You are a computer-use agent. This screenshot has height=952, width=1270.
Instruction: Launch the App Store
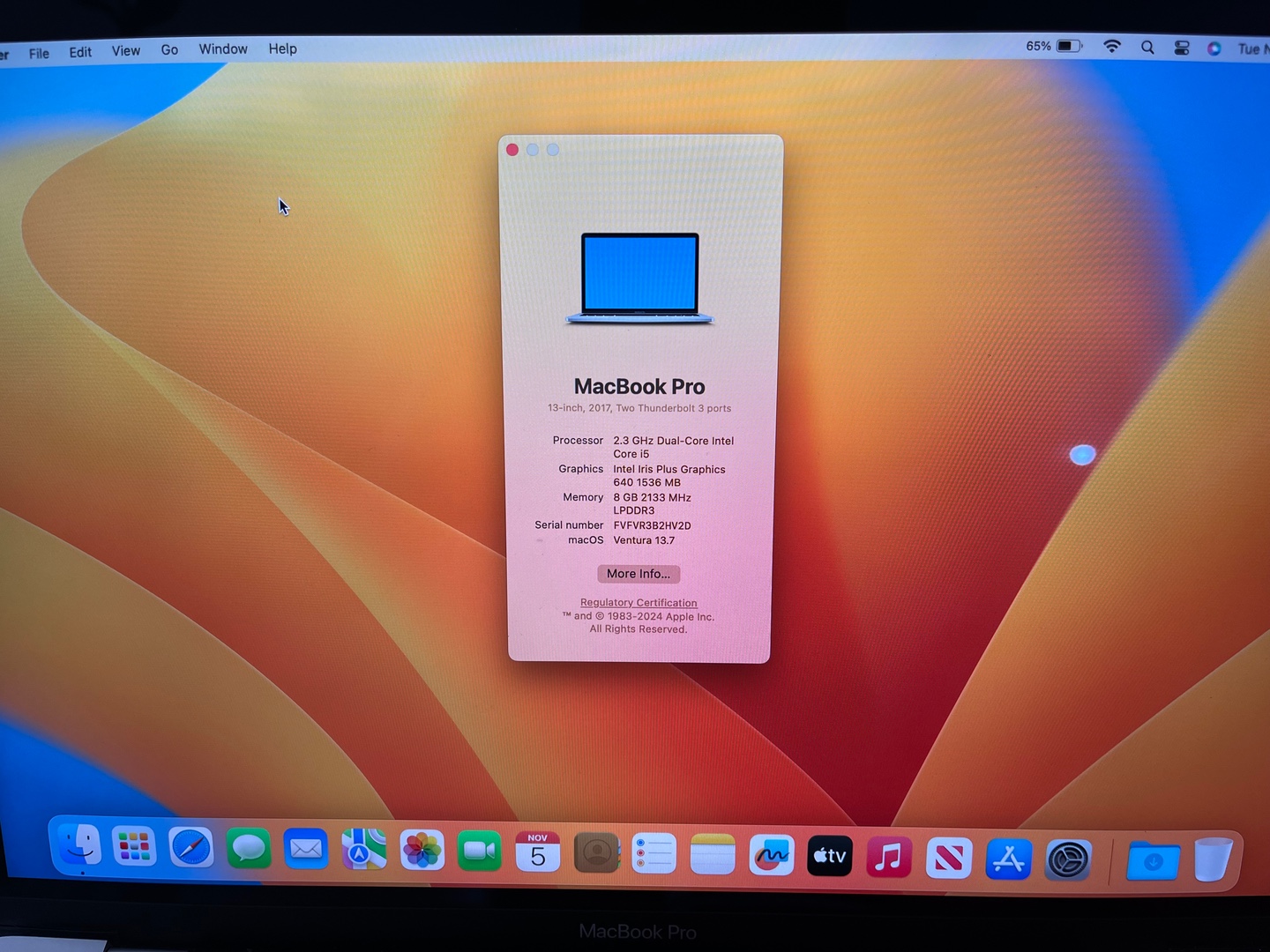pyautogui.click(x=1008, y=859)
